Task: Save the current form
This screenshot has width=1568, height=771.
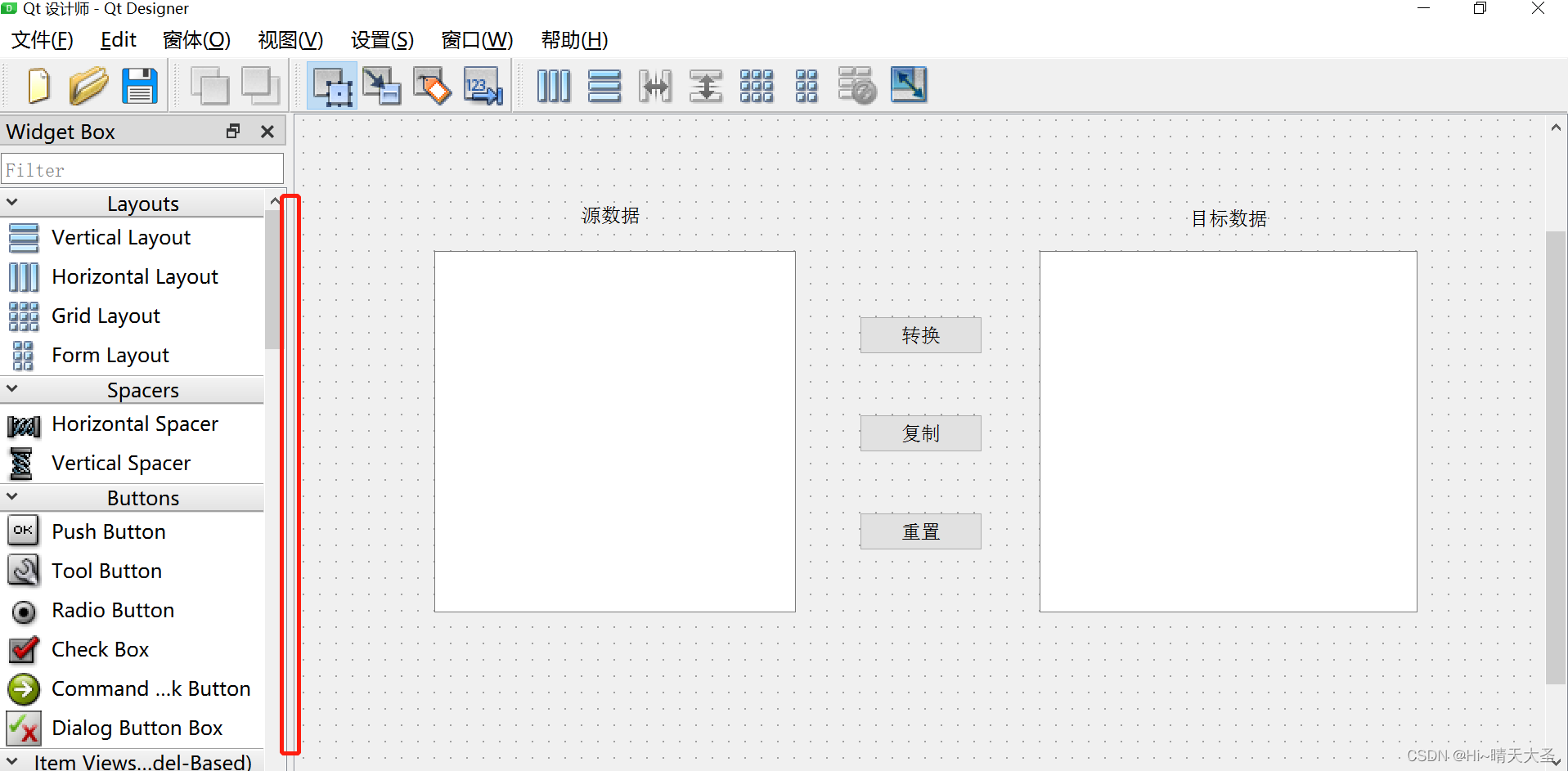Action: tap(139, 85)
